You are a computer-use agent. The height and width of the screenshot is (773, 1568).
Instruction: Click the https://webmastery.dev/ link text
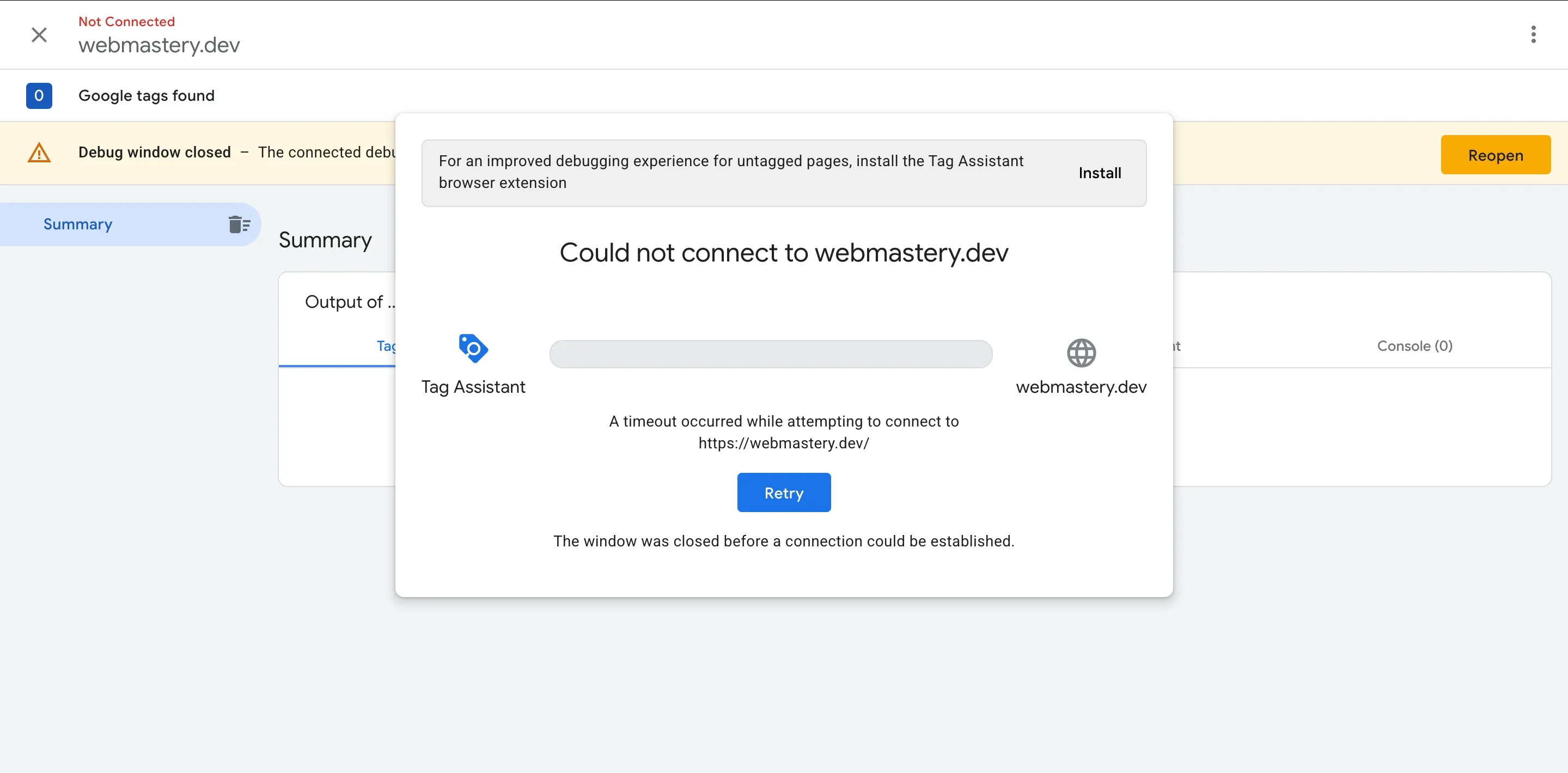783,443
